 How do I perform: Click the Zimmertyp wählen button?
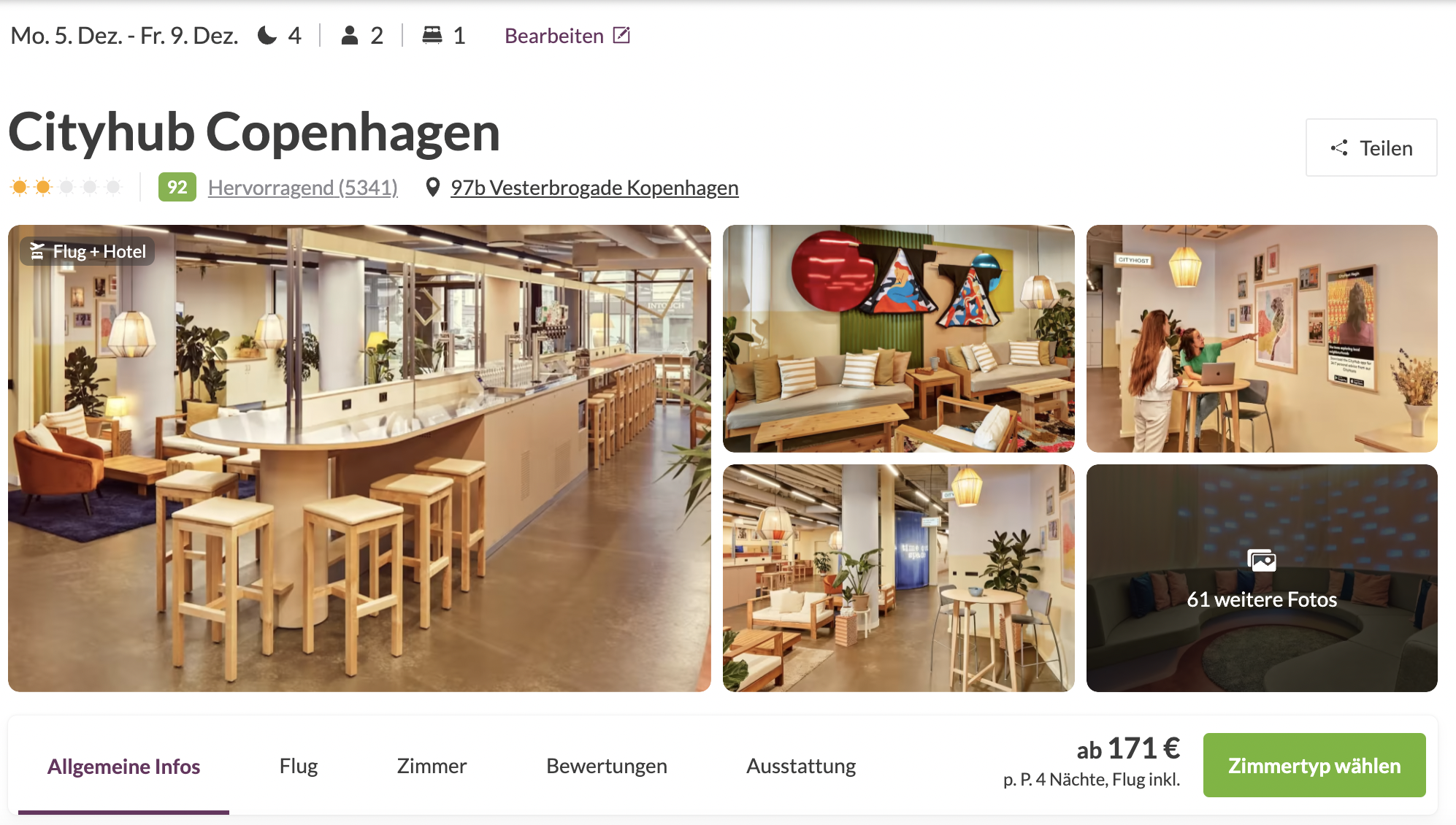click(x=1314, y=765)
